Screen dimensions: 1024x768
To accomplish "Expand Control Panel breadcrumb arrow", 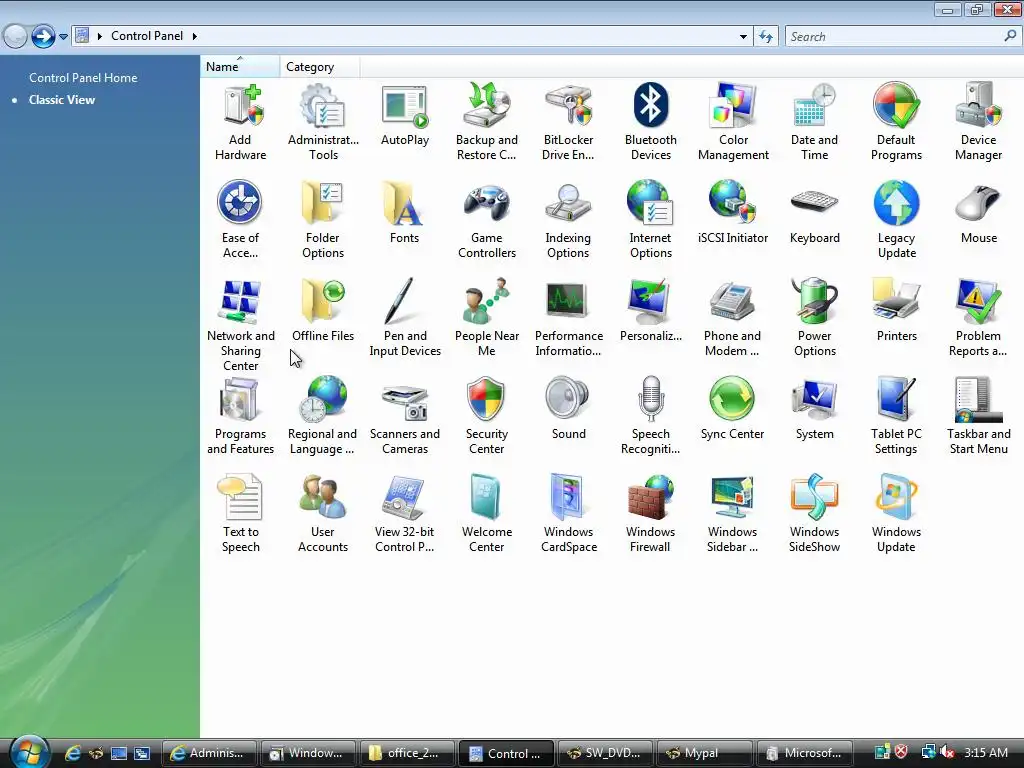I will (195, 36).
